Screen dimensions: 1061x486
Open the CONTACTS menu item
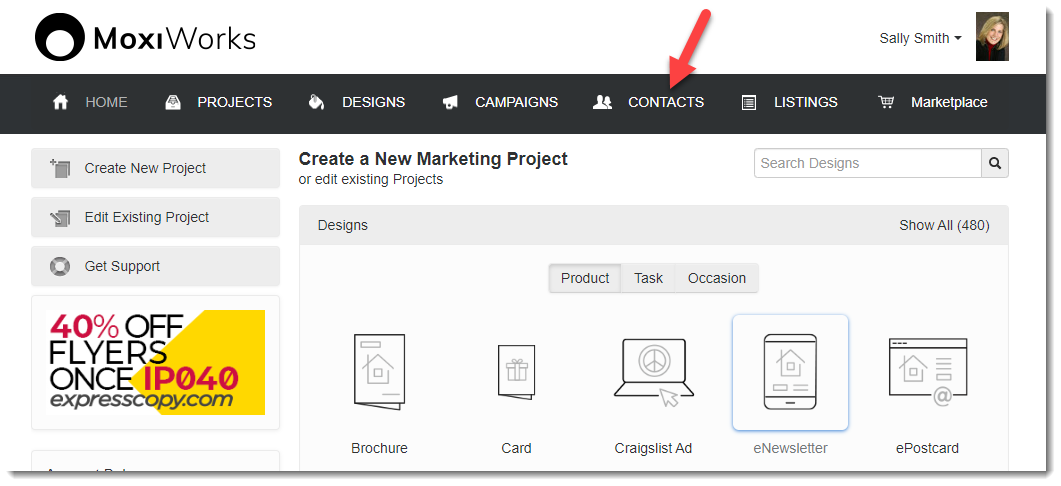[x=666, y=103]
